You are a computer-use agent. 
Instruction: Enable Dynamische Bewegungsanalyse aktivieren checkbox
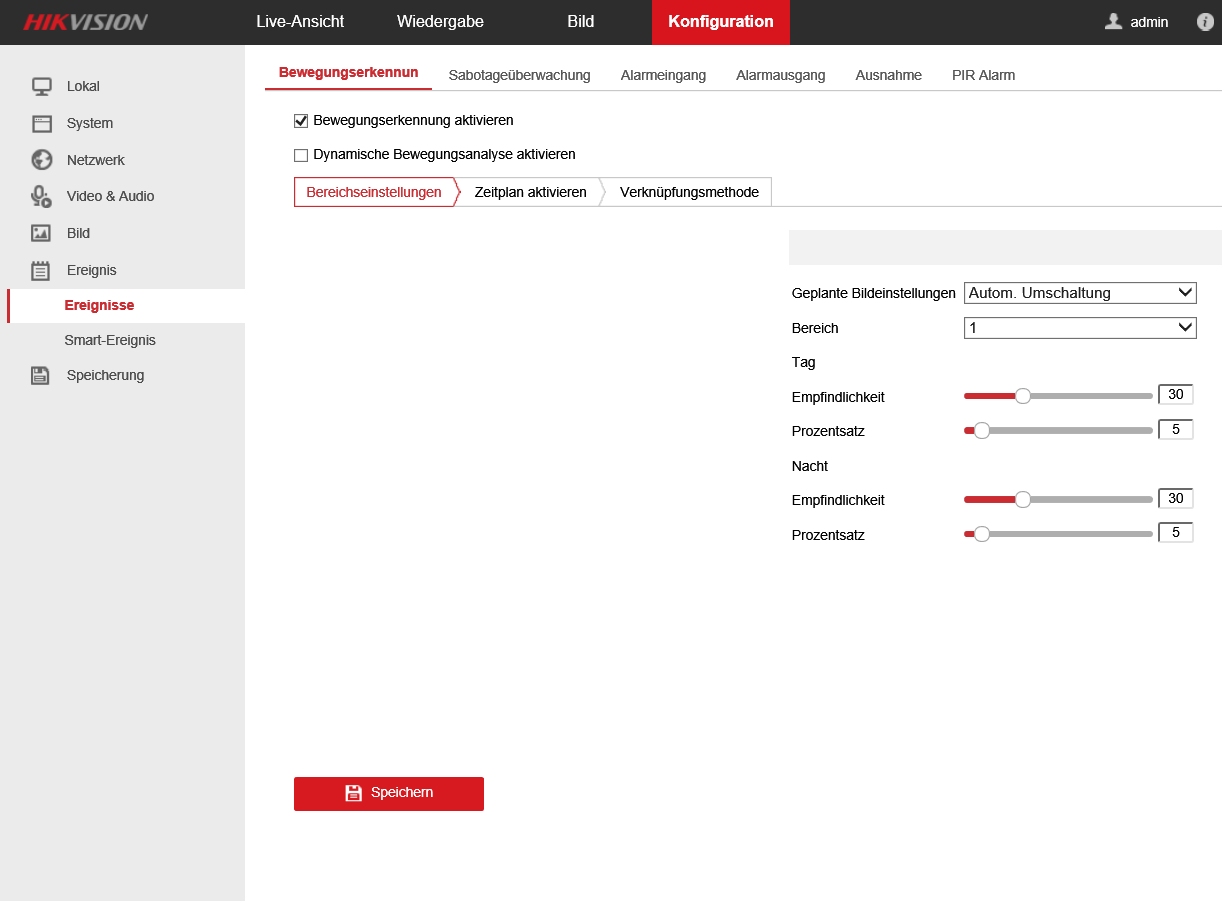coord(301,155)
